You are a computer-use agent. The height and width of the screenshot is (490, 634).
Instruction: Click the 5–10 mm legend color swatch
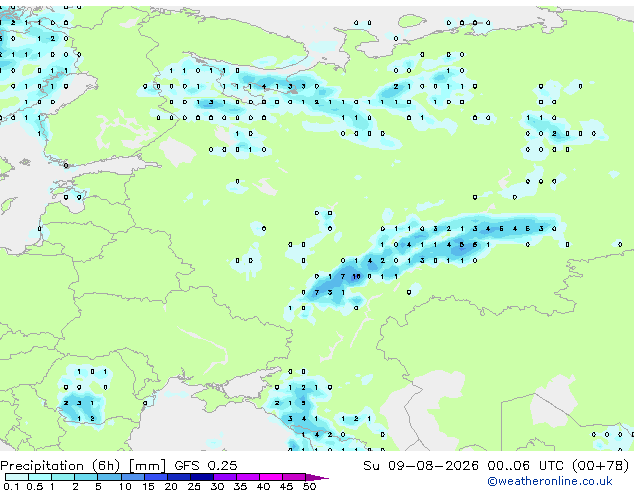pyautogui.click(x=109, y=477)
